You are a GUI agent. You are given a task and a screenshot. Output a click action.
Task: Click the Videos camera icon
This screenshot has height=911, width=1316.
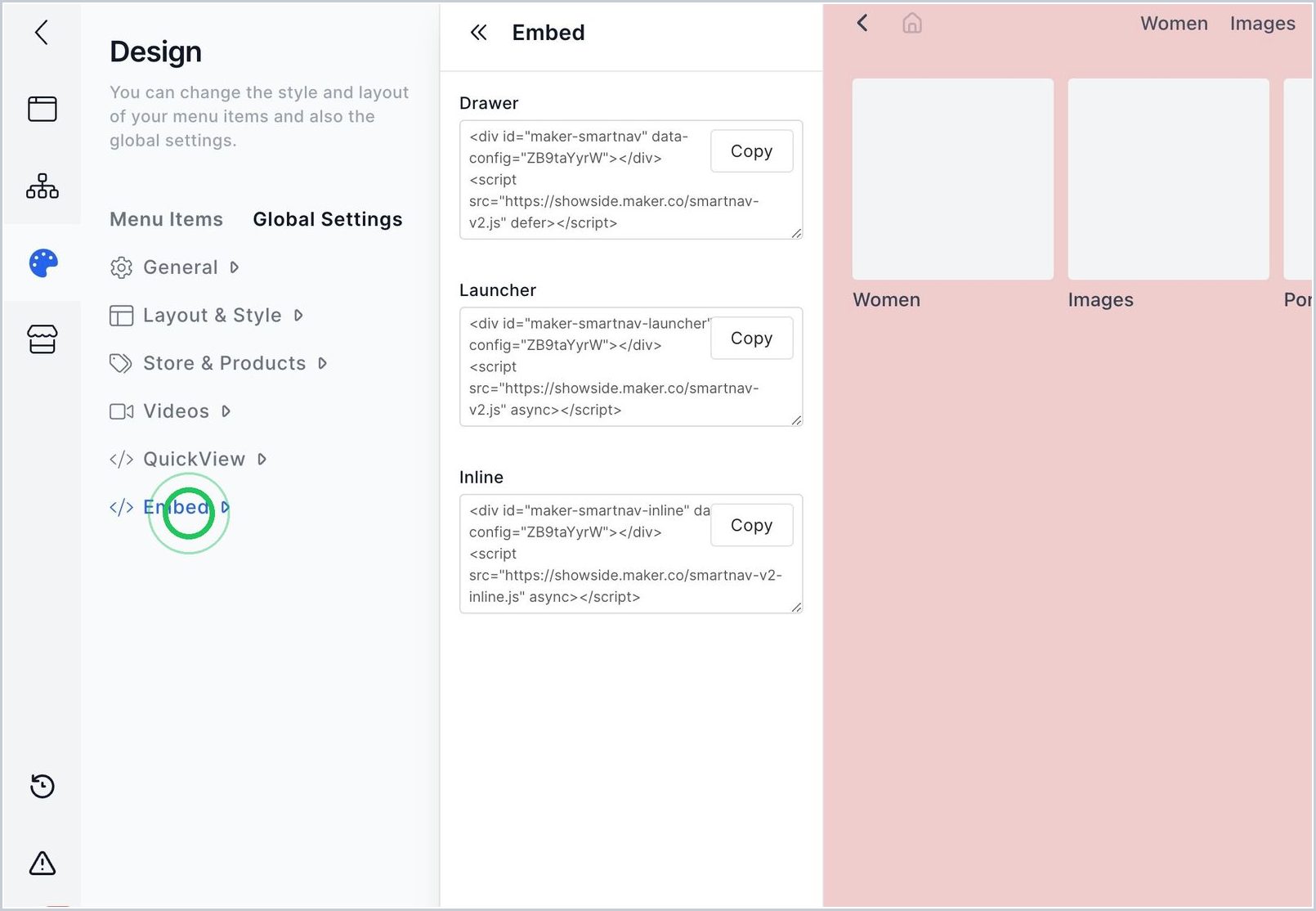121,411
